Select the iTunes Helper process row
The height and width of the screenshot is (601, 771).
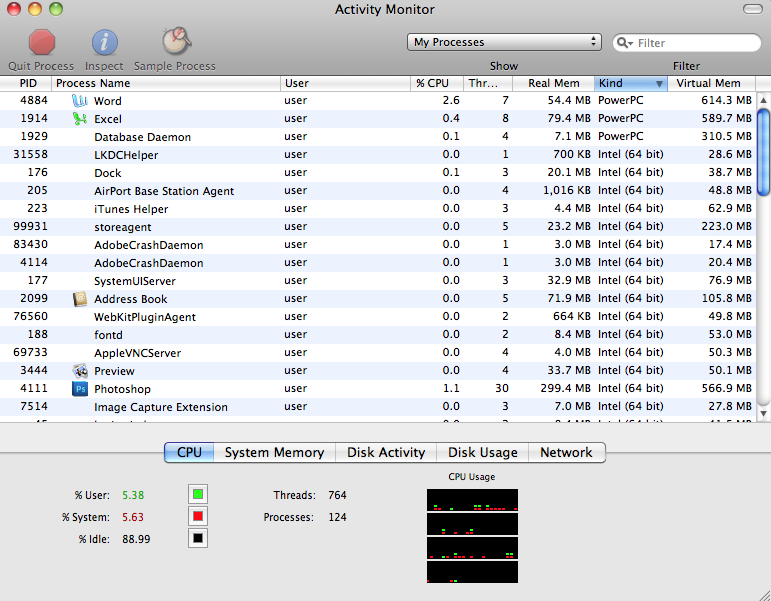click(x=378, y=209)
